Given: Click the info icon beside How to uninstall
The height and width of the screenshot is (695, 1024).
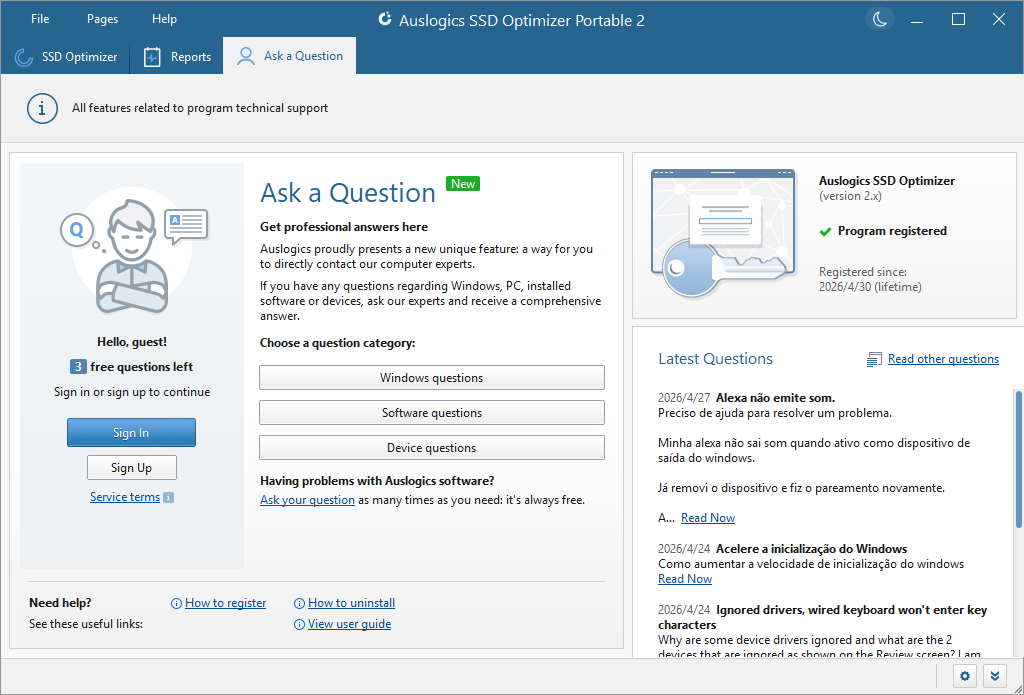Looking at the screenshot, I should pos(298,603).
